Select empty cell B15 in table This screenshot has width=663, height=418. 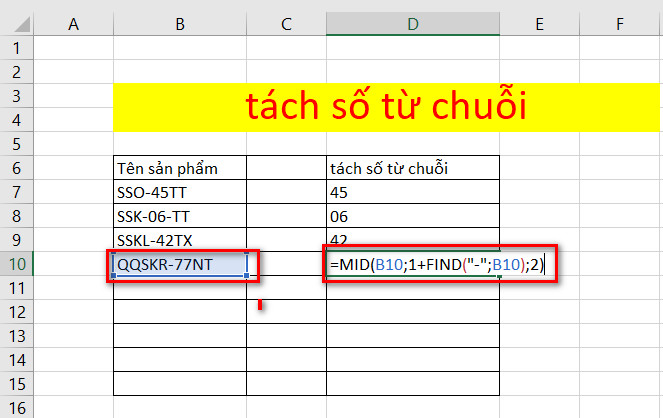(180, 384)
